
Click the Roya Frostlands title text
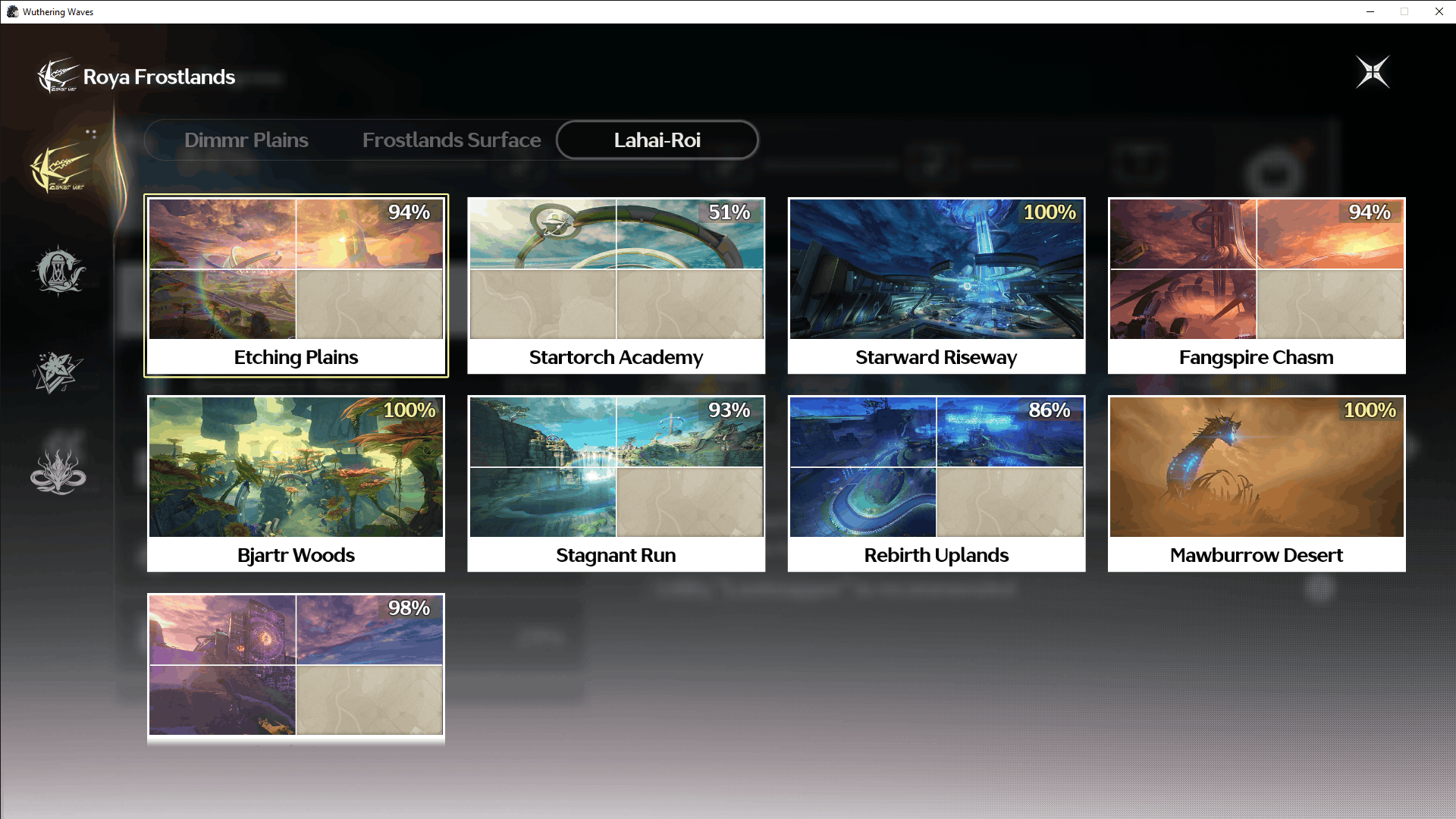pos(159,77)
